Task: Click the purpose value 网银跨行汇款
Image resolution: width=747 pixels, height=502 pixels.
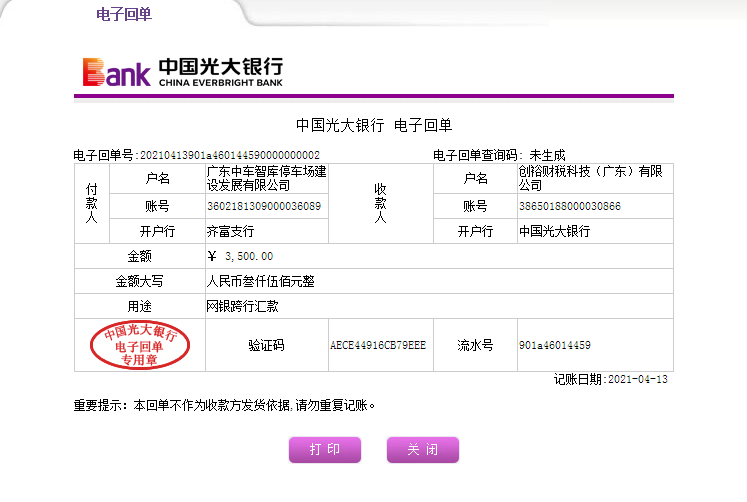Action: (242, 306)
